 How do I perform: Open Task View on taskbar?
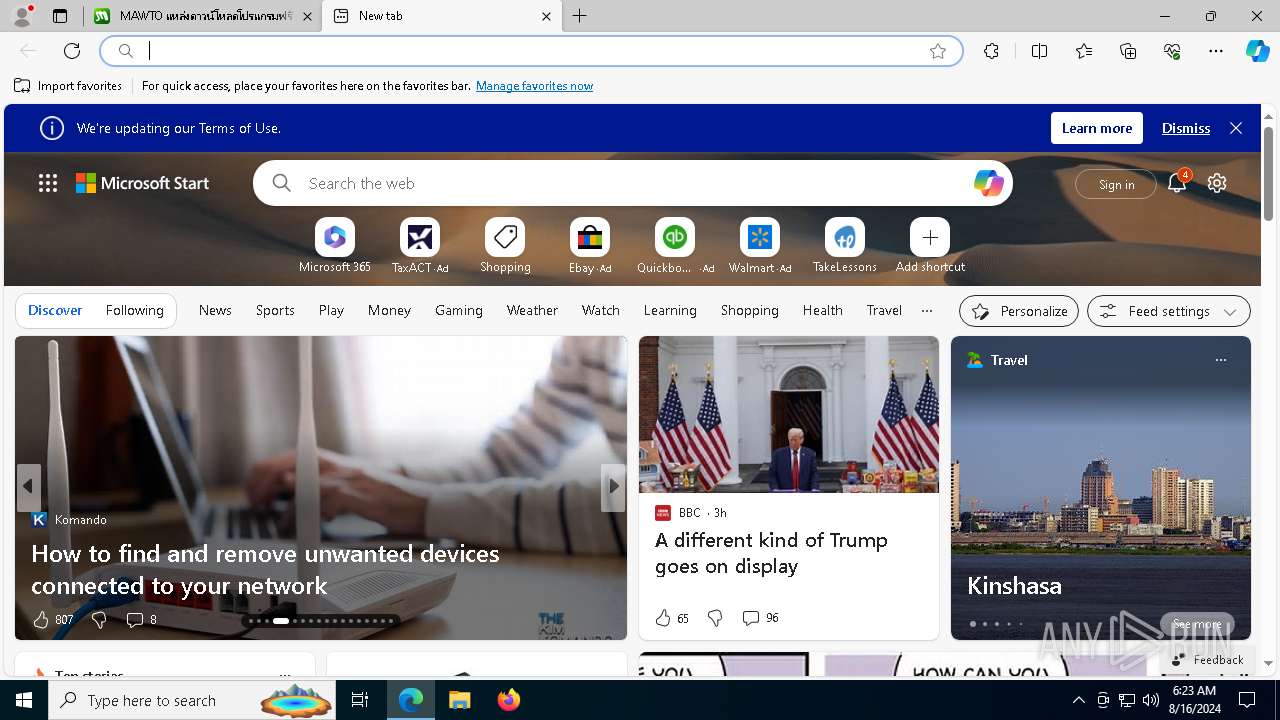click(360, 700)
